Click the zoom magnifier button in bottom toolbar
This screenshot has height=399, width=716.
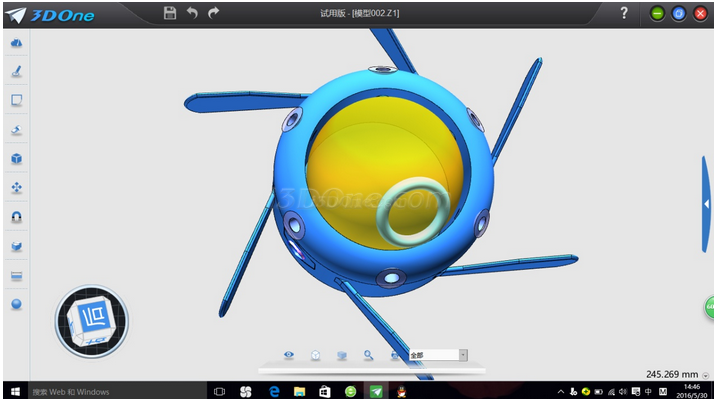pyautogui.click(x=368, y=355)
